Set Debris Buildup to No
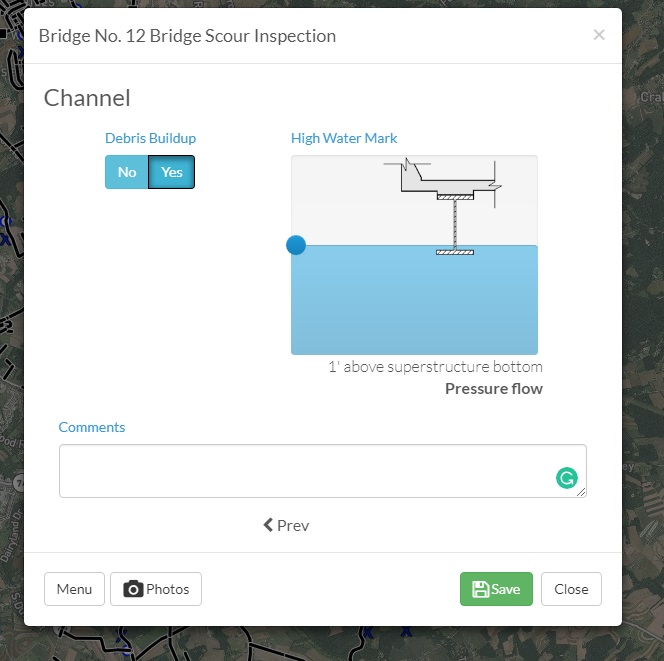 pyautogui.click(x=127, y=172)
